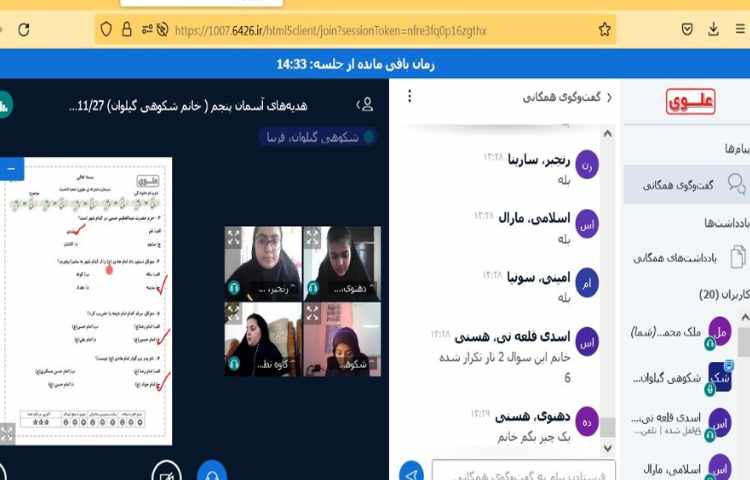Collapse the public chat panel with the chevron
750x480 pixels.
pos(609,97)
